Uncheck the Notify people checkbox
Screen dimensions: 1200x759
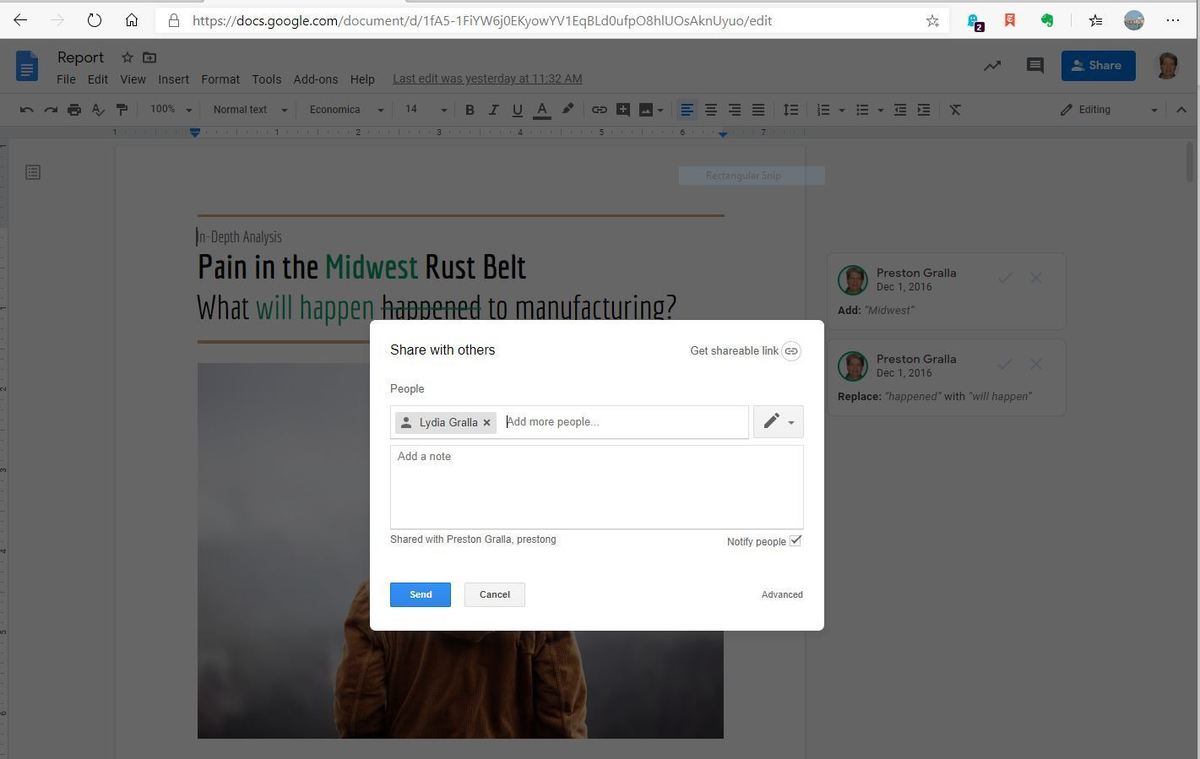coord(795,541)
